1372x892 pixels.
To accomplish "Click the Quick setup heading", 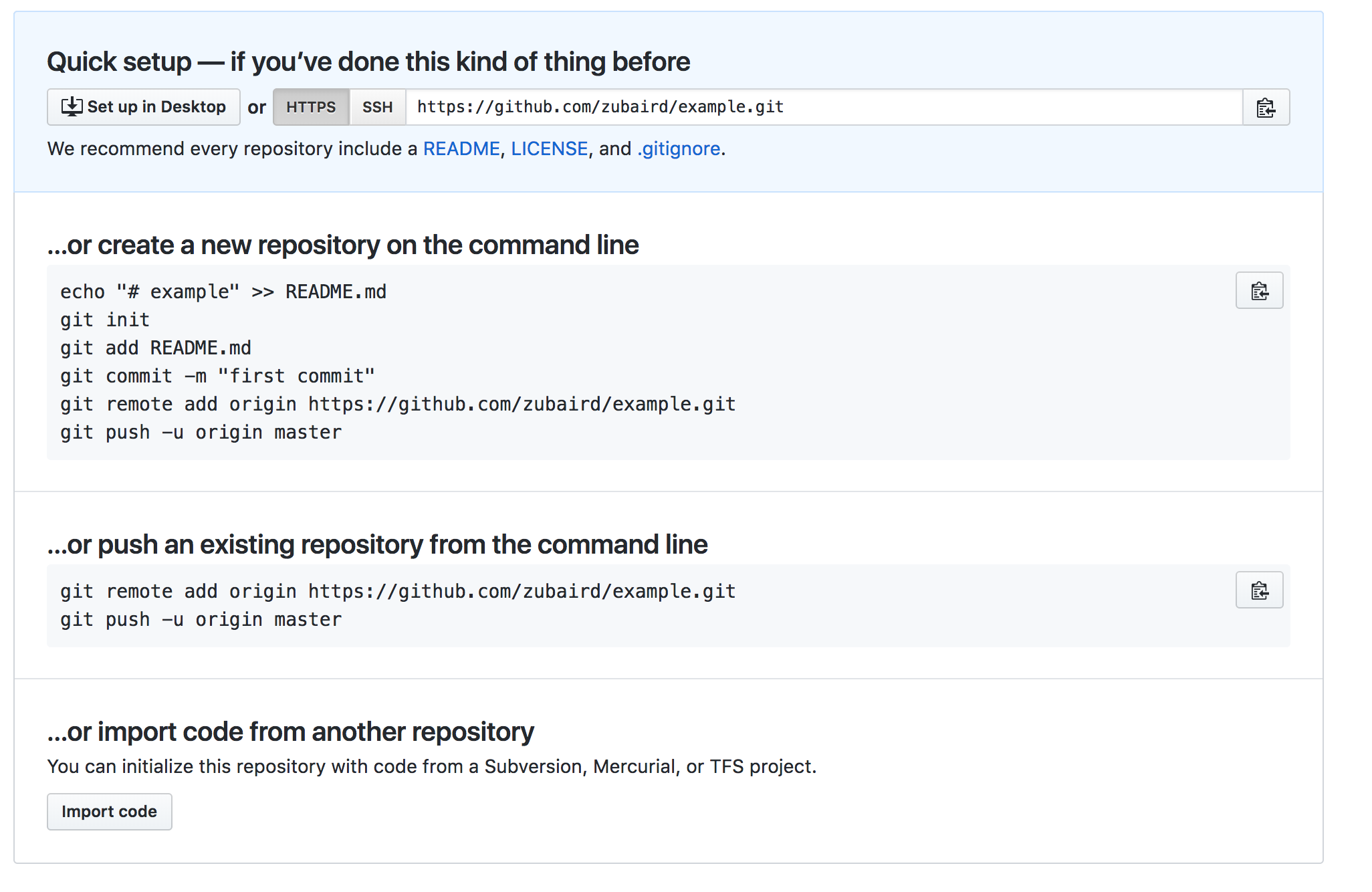I will tap(368, 62).
